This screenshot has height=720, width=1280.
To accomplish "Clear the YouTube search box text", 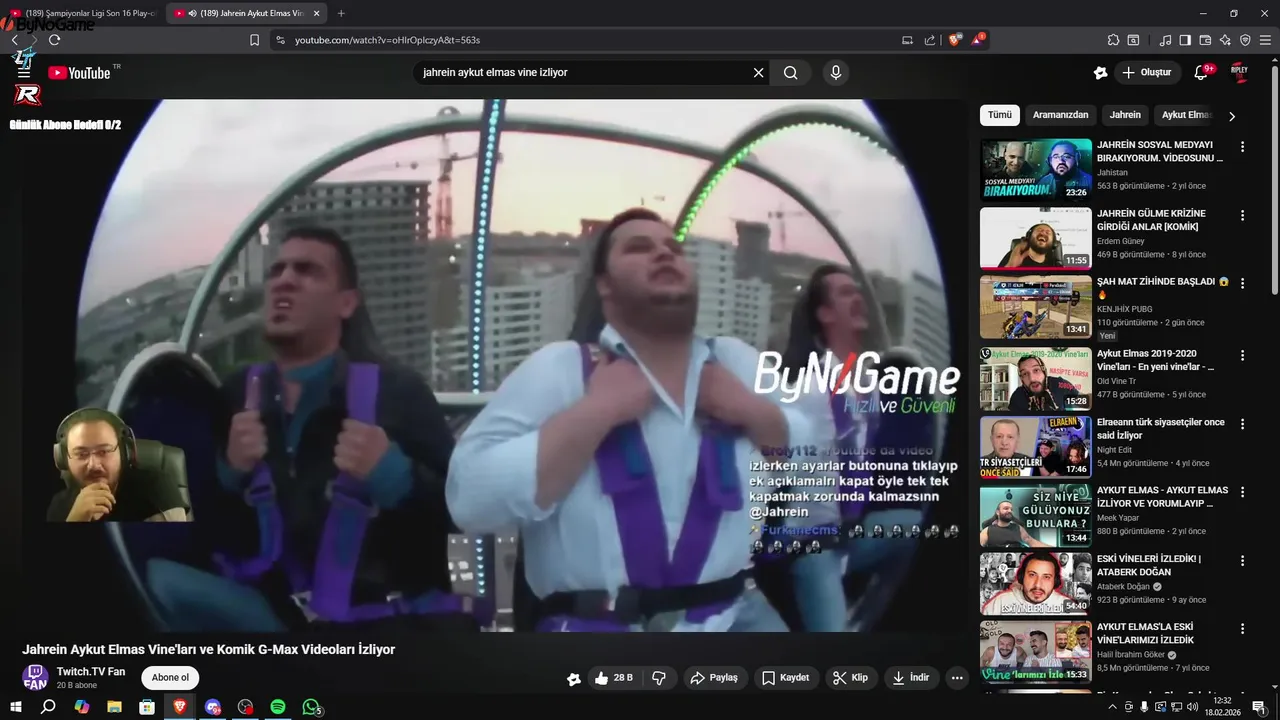I will point(758,73).
